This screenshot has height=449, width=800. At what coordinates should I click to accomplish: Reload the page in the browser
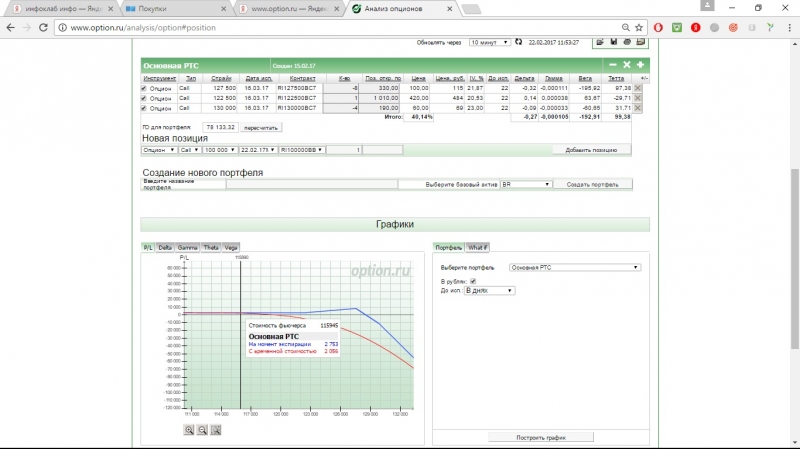tap(43, 28)
